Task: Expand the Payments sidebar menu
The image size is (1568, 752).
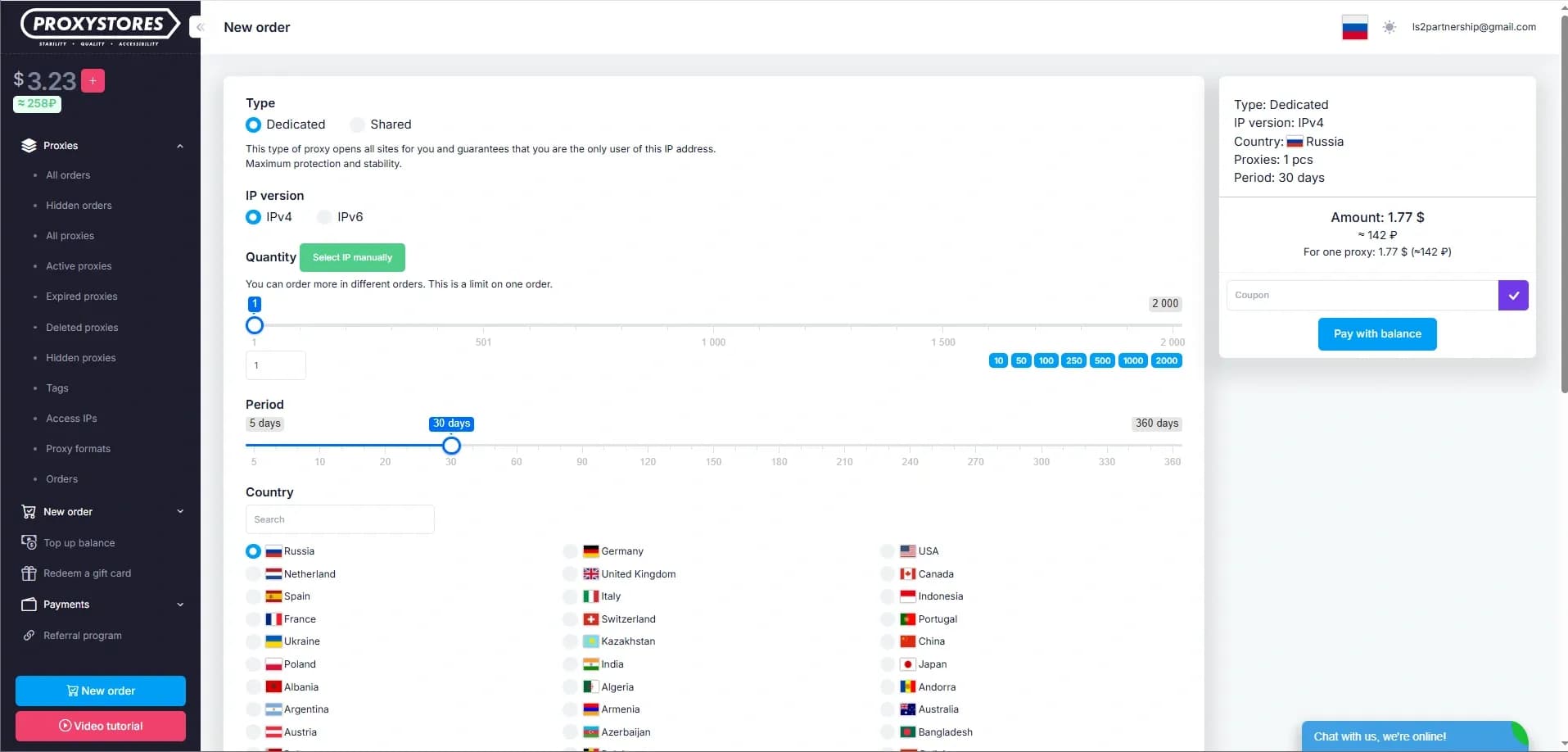Action: 180,605
